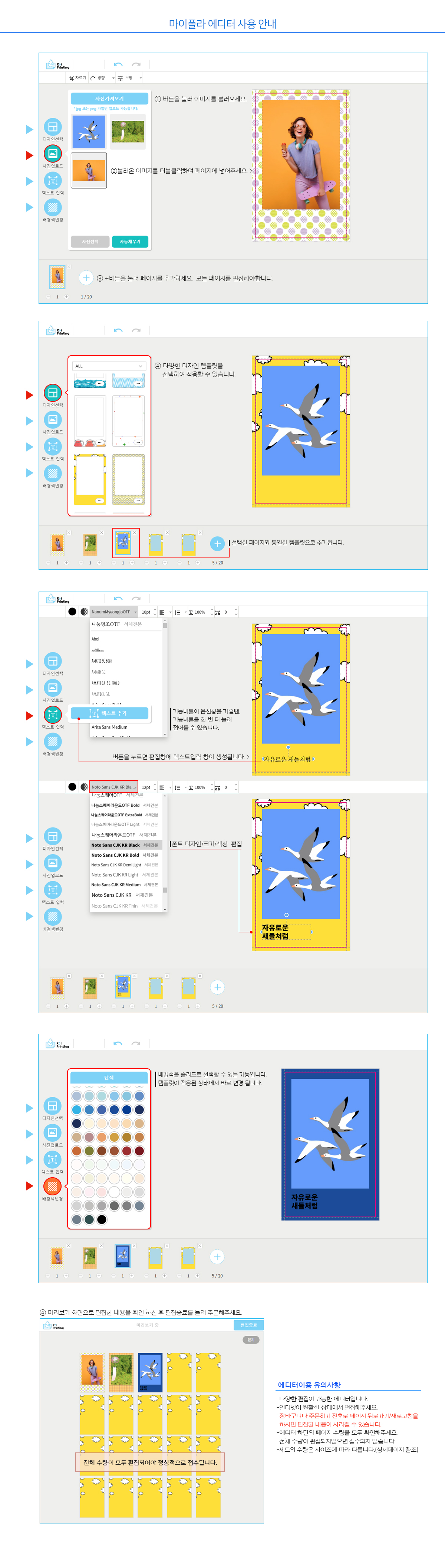
Task: Select the 자르기 crop tool
Action: pyautogui.click(x=78, y=78)
